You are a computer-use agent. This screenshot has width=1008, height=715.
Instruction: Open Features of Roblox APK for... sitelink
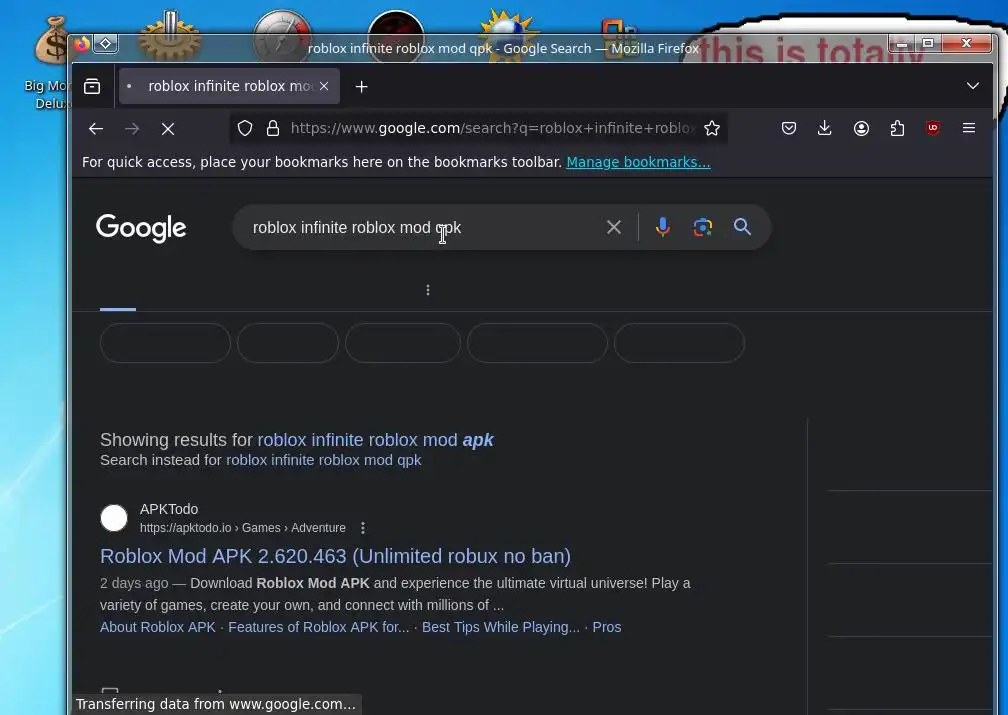coord(318,628)
